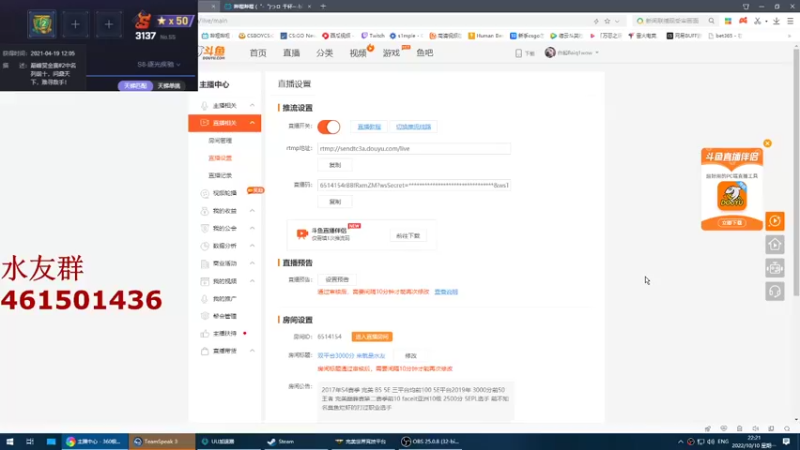Viewport: 800px width, 450px height.
Task: Go to 首页 in top navigation
Action: pos(258,53)
